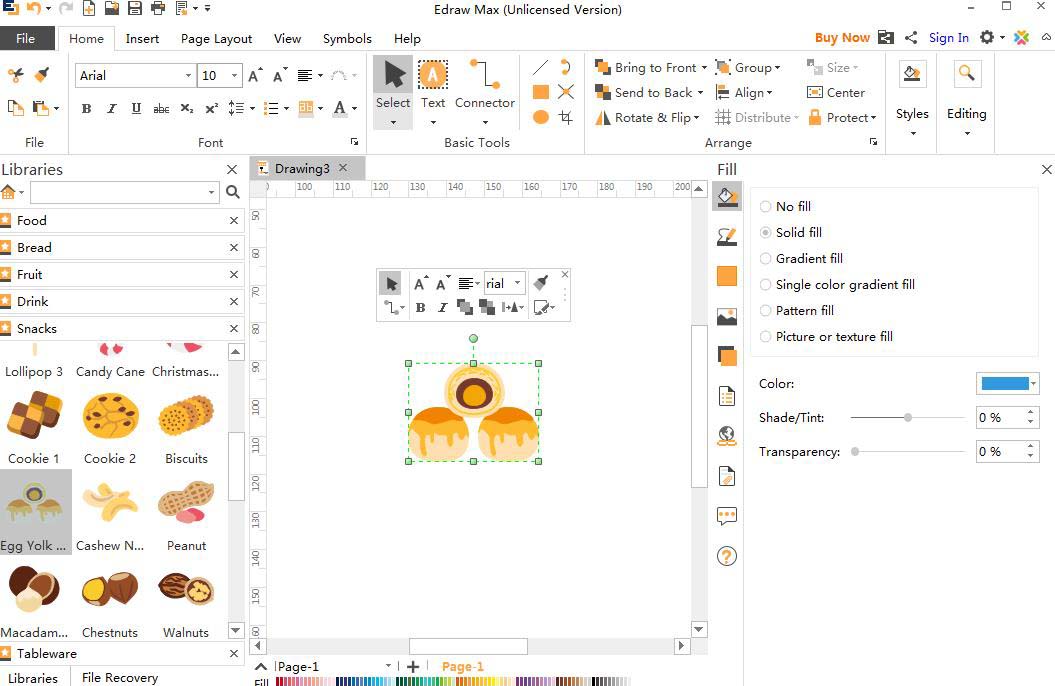
Task: Click the share icon
Action: pos(911,38)
